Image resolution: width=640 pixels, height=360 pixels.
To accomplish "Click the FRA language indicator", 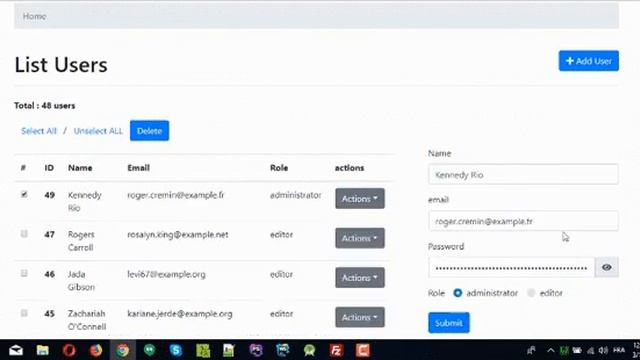I will [619, 350].
